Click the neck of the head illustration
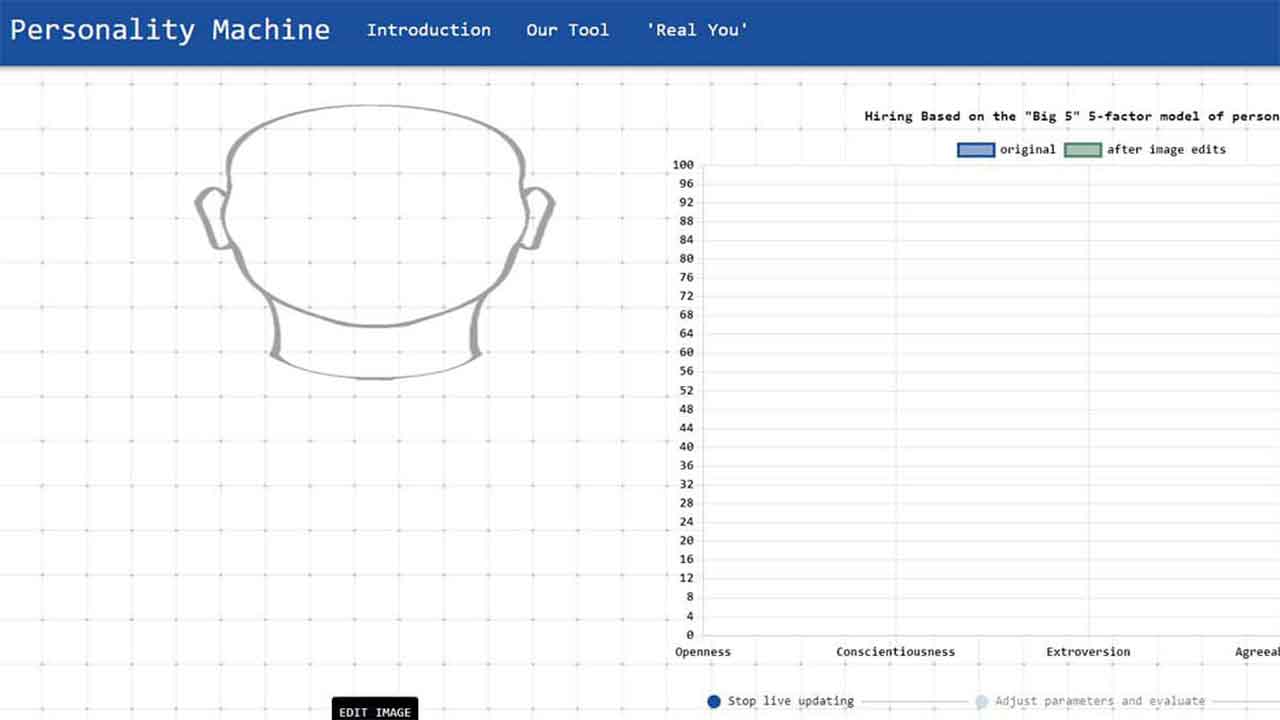1280x720 pixels. tap(375, 350)
